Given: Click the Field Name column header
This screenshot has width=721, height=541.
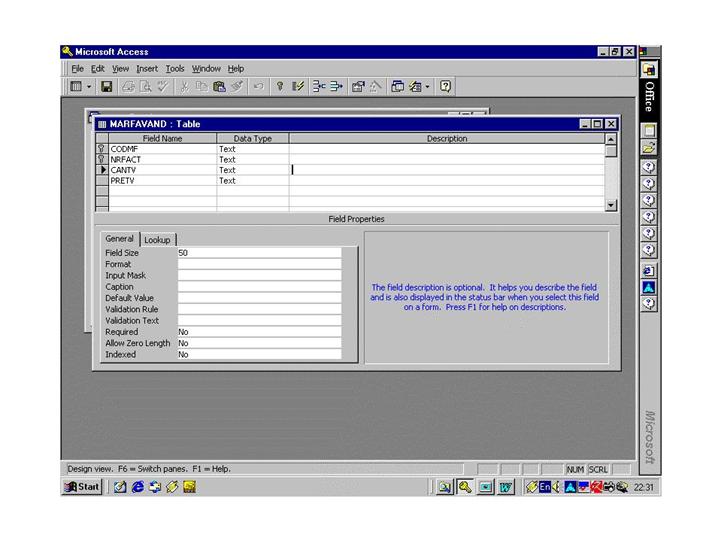Looking at the screenshot, I should point(162,138).
